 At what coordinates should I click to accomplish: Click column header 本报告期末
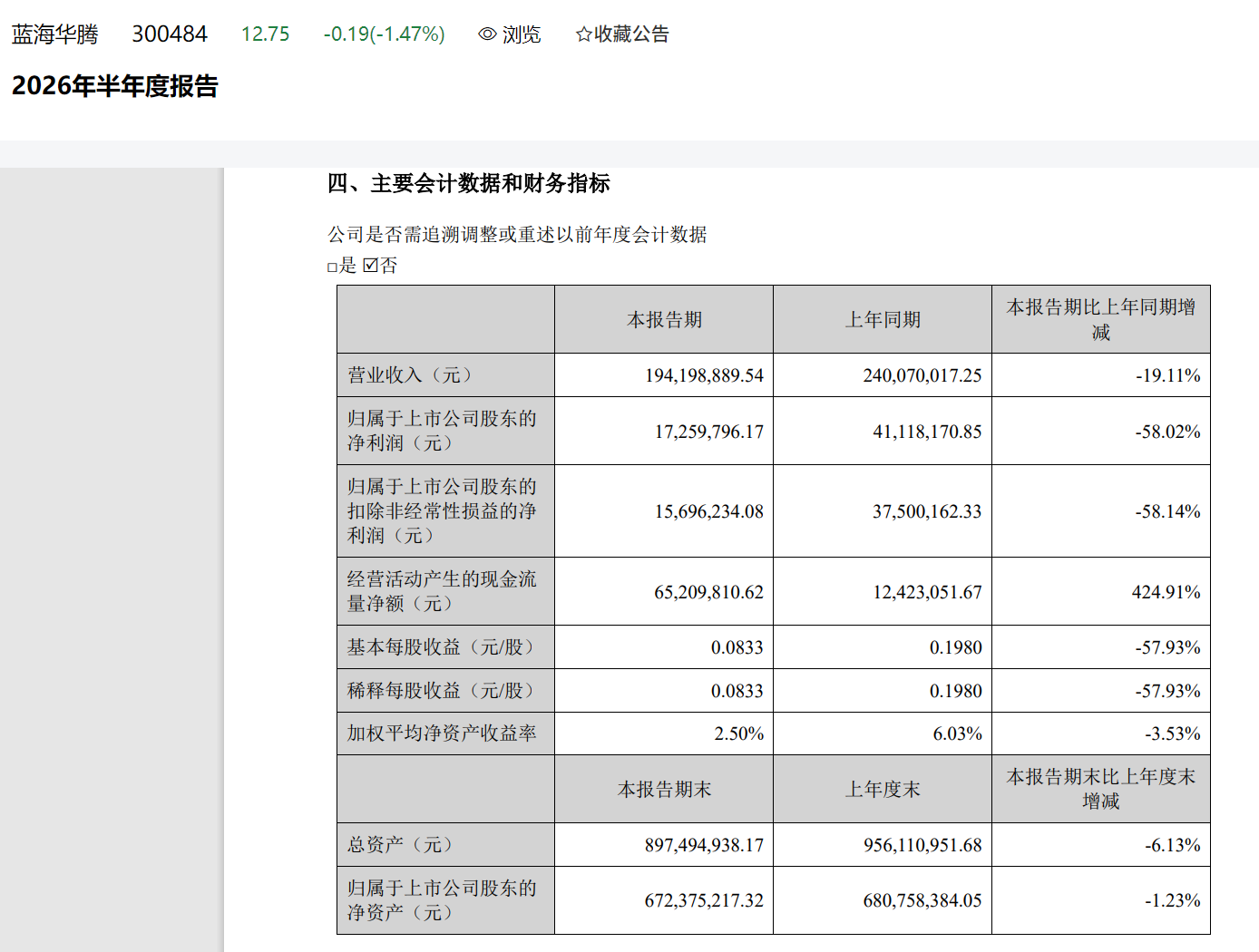(664, 790)
